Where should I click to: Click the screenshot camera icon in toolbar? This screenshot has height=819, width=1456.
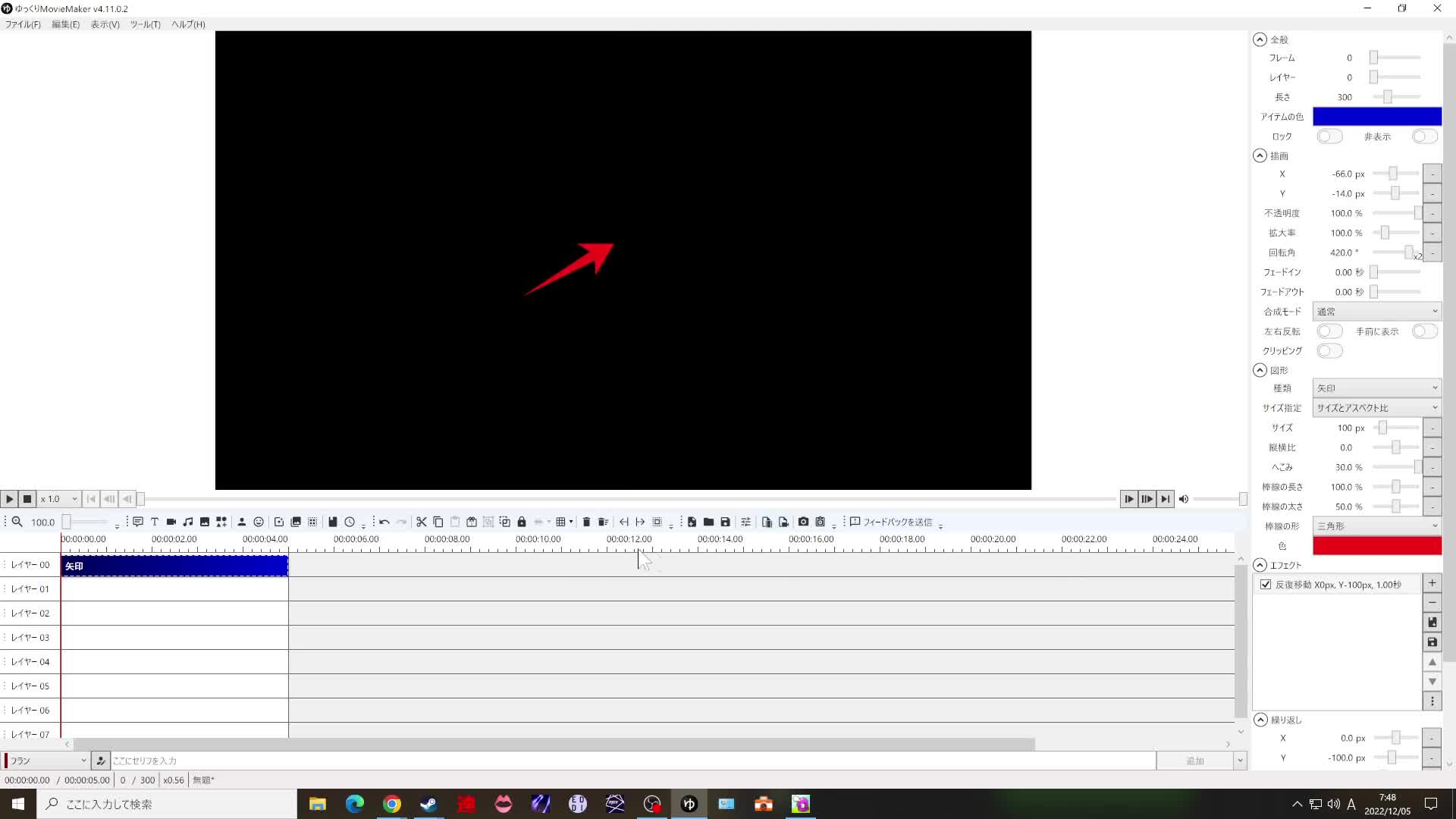pos(803,522)
